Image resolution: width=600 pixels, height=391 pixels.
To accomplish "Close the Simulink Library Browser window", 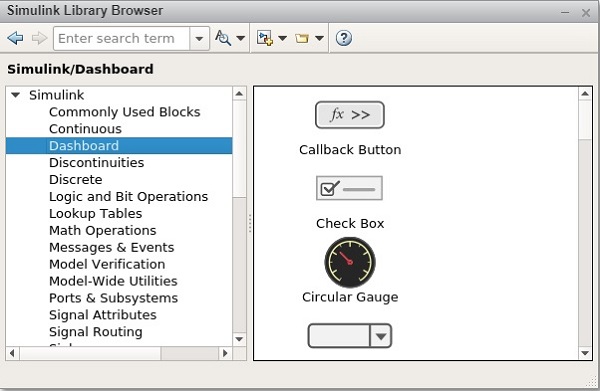I will pos(586,13).
